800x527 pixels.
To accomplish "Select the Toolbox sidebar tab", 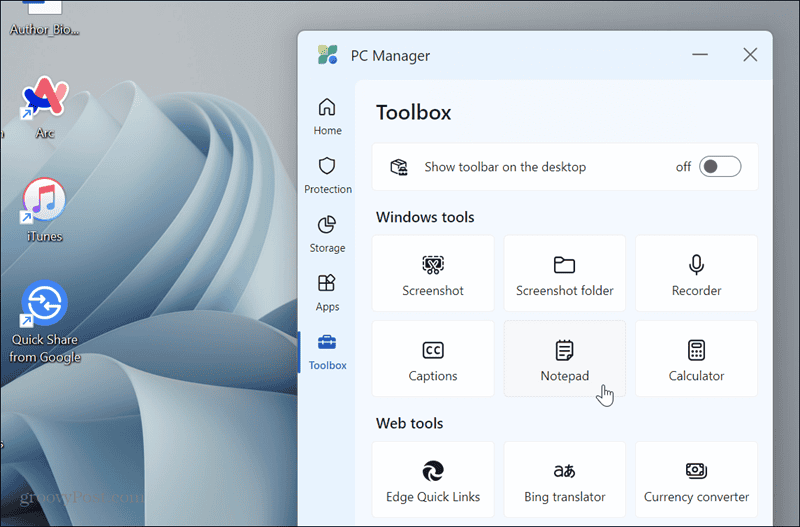I will 327,352.
